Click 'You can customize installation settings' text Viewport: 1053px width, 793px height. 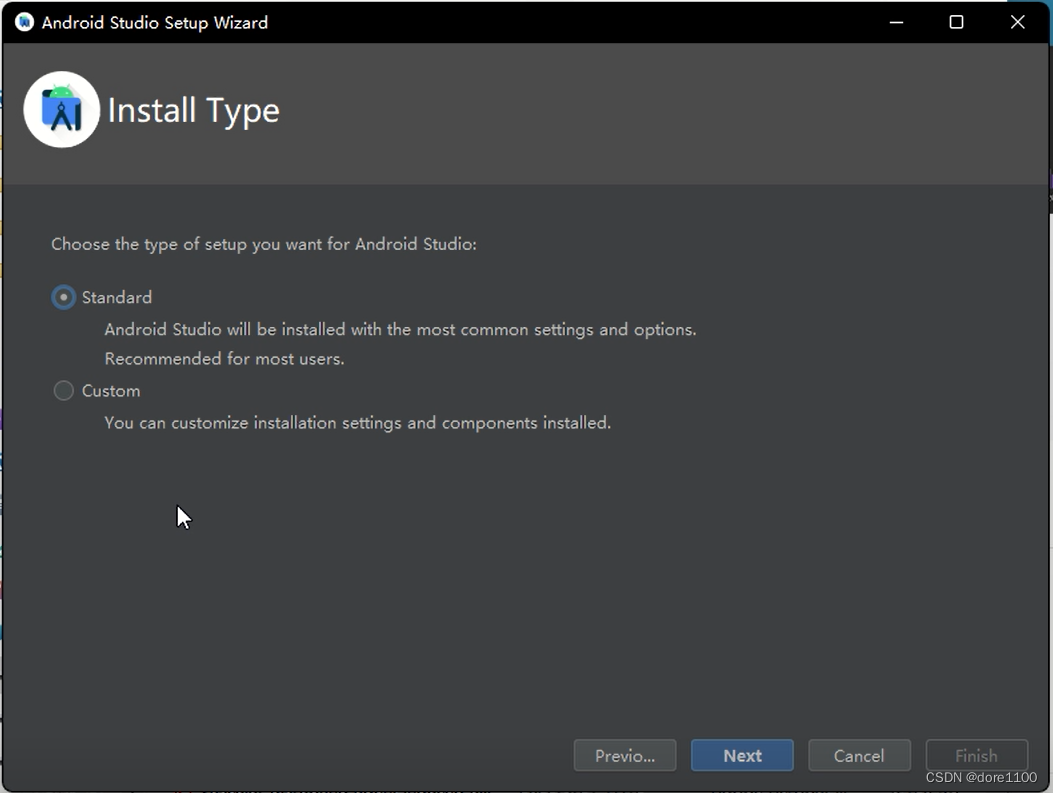[357, 422]
